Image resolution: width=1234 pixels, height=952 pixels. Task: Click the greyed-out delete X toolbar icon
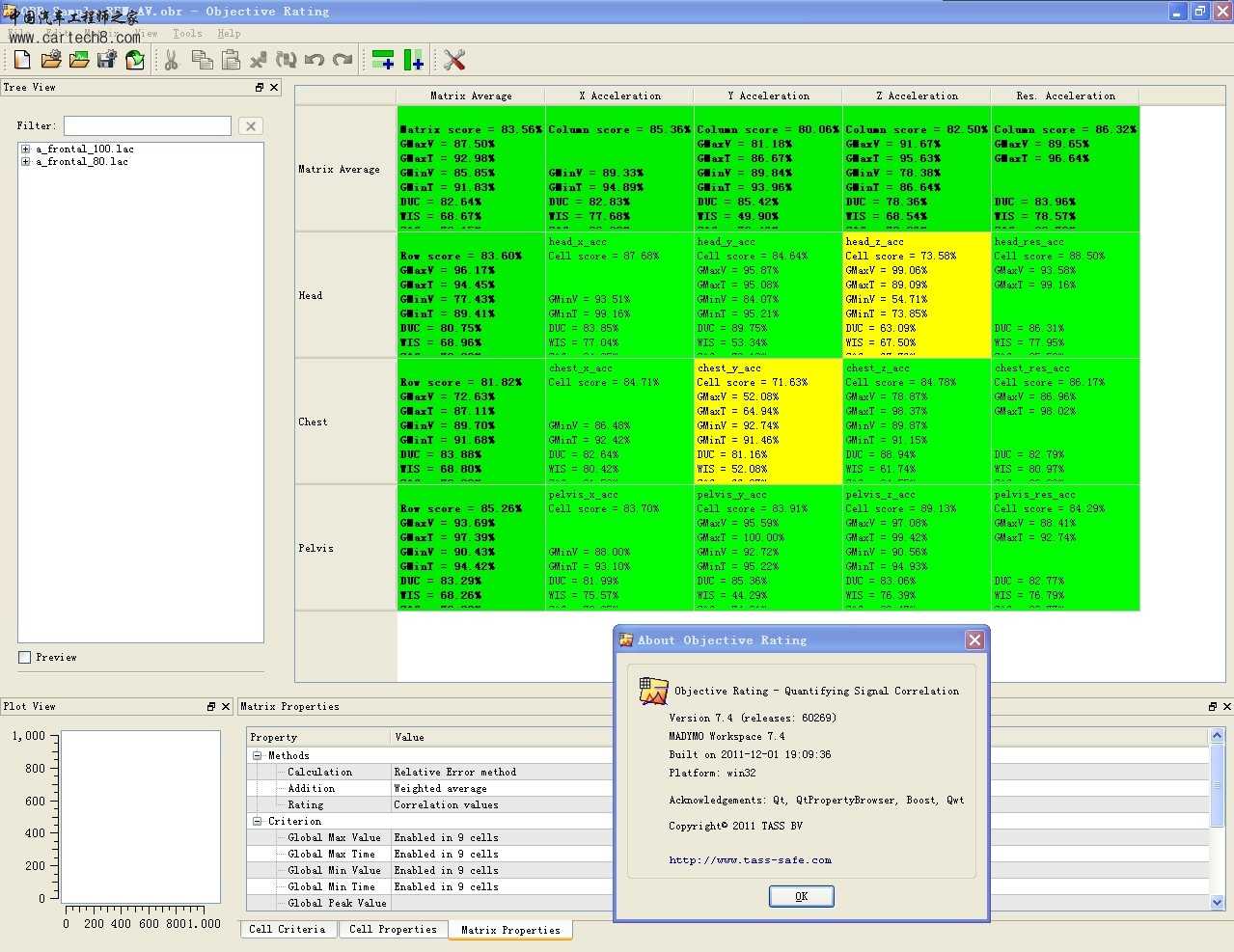tap(259, 60)
